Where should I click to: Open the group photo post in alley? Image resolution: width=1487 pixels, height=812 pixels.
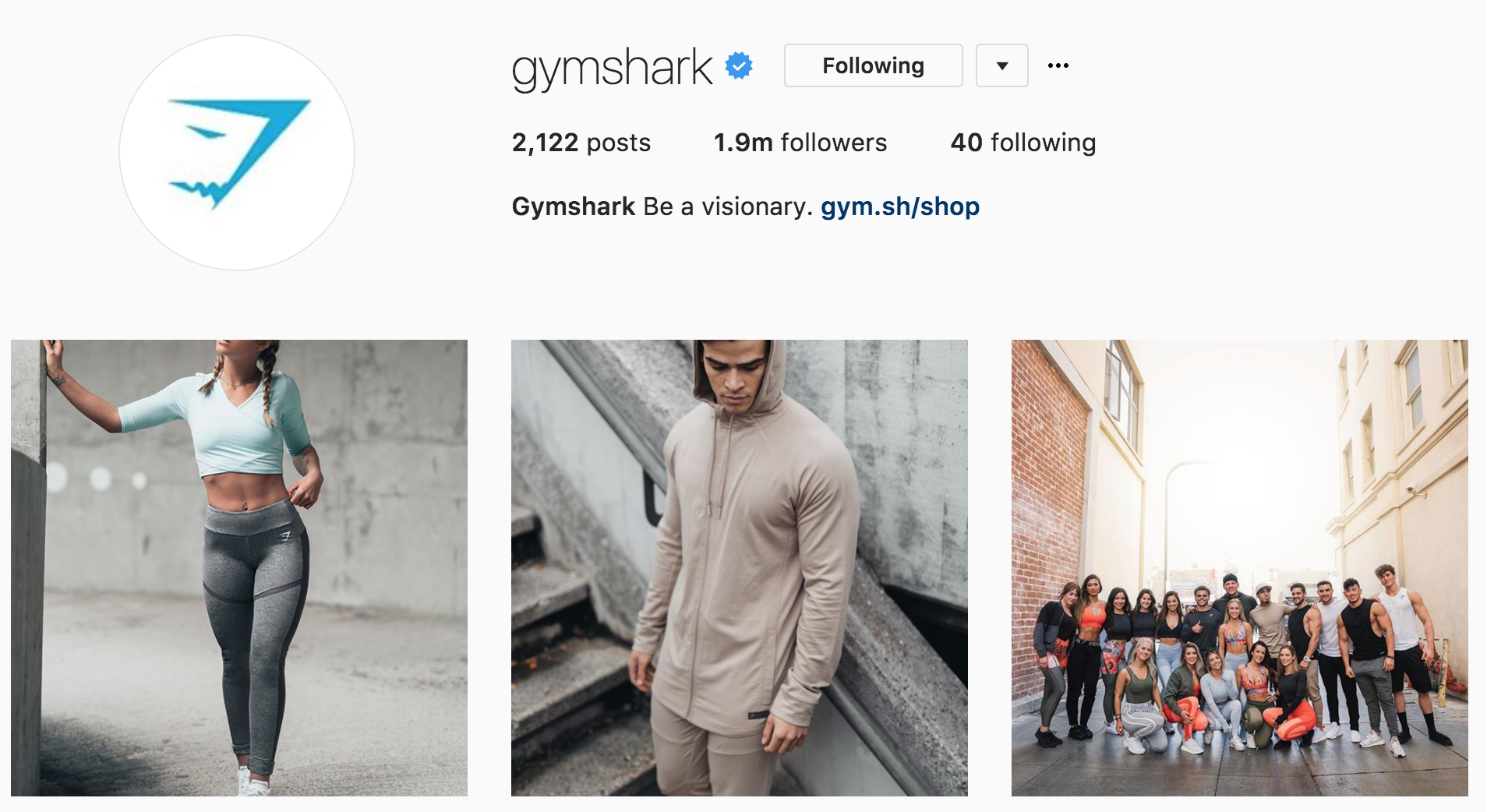[x=1240, y=568]
